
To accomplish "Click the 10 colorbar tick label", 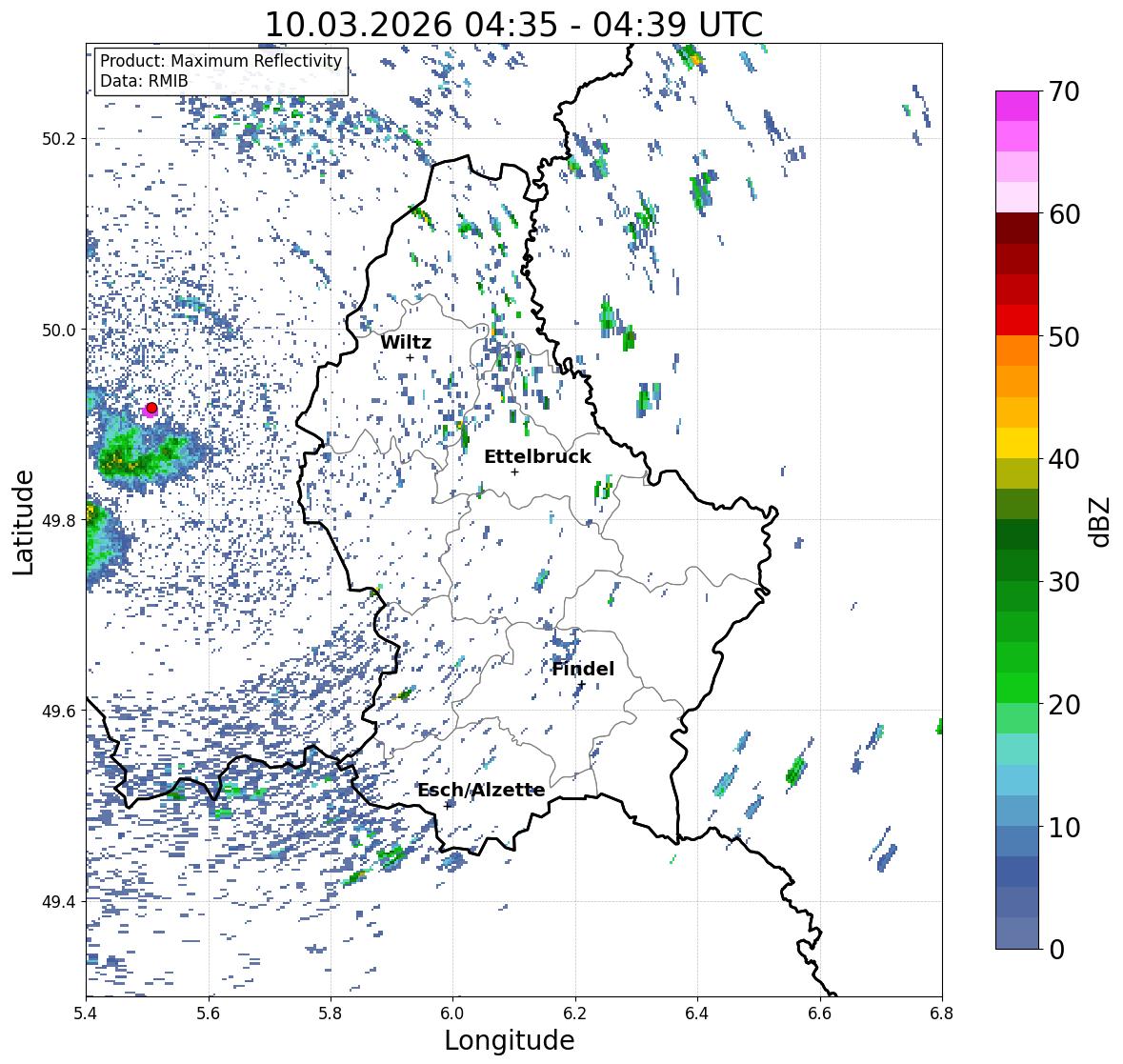I will click(1064, 827).
